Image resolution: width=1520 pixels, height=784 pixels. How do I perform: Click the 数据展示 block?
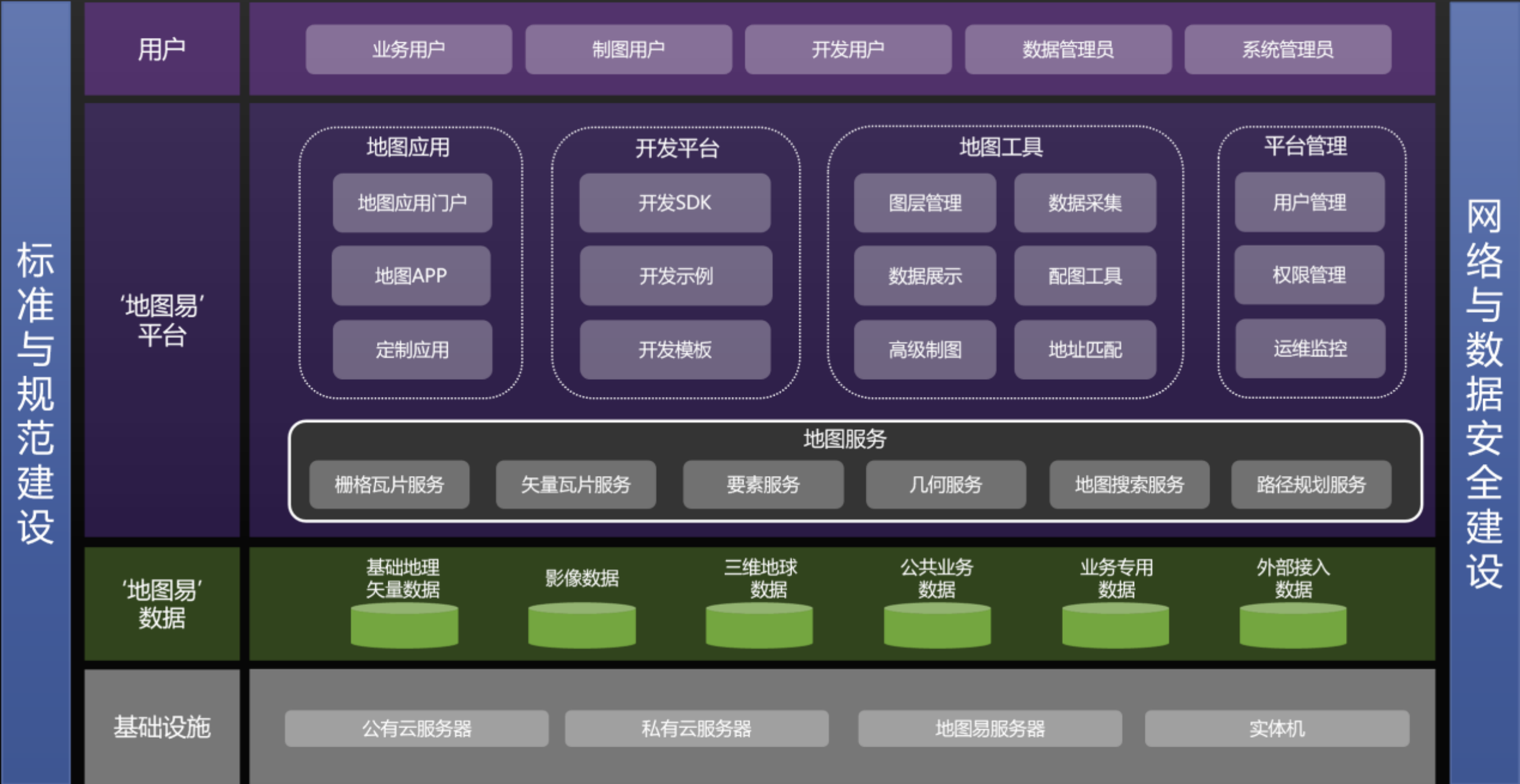[925, 276]
